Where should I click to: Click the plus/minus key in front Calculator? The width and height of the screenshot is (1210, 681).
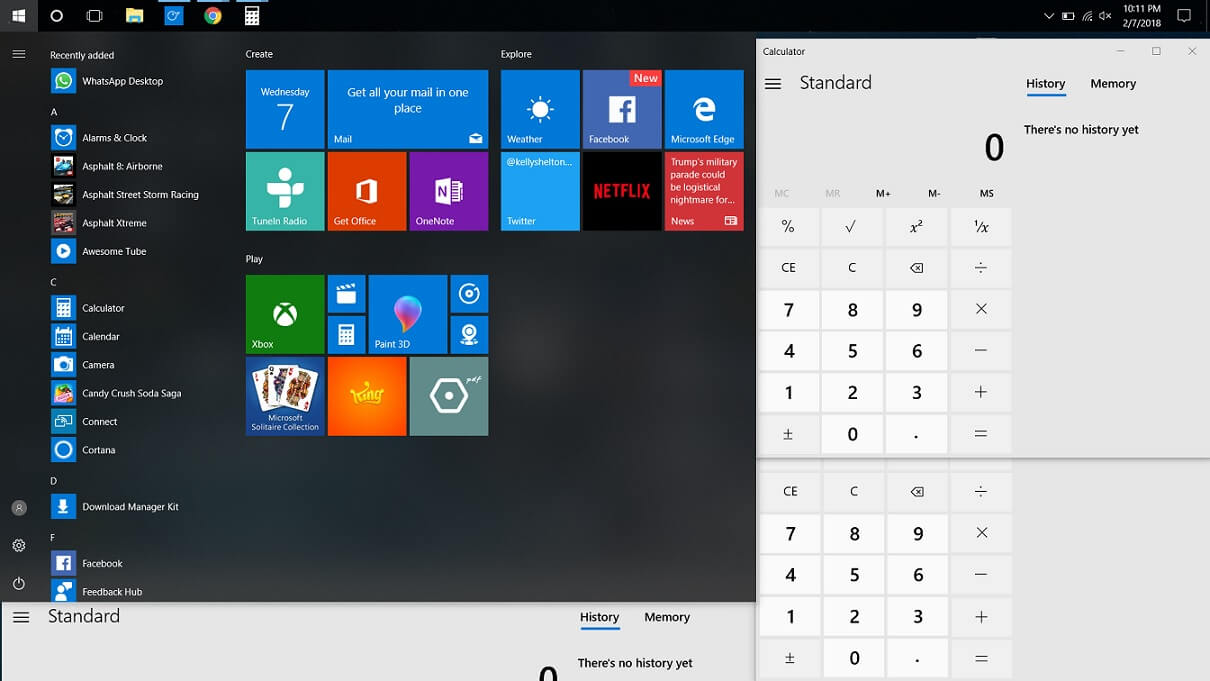[789, 434]
